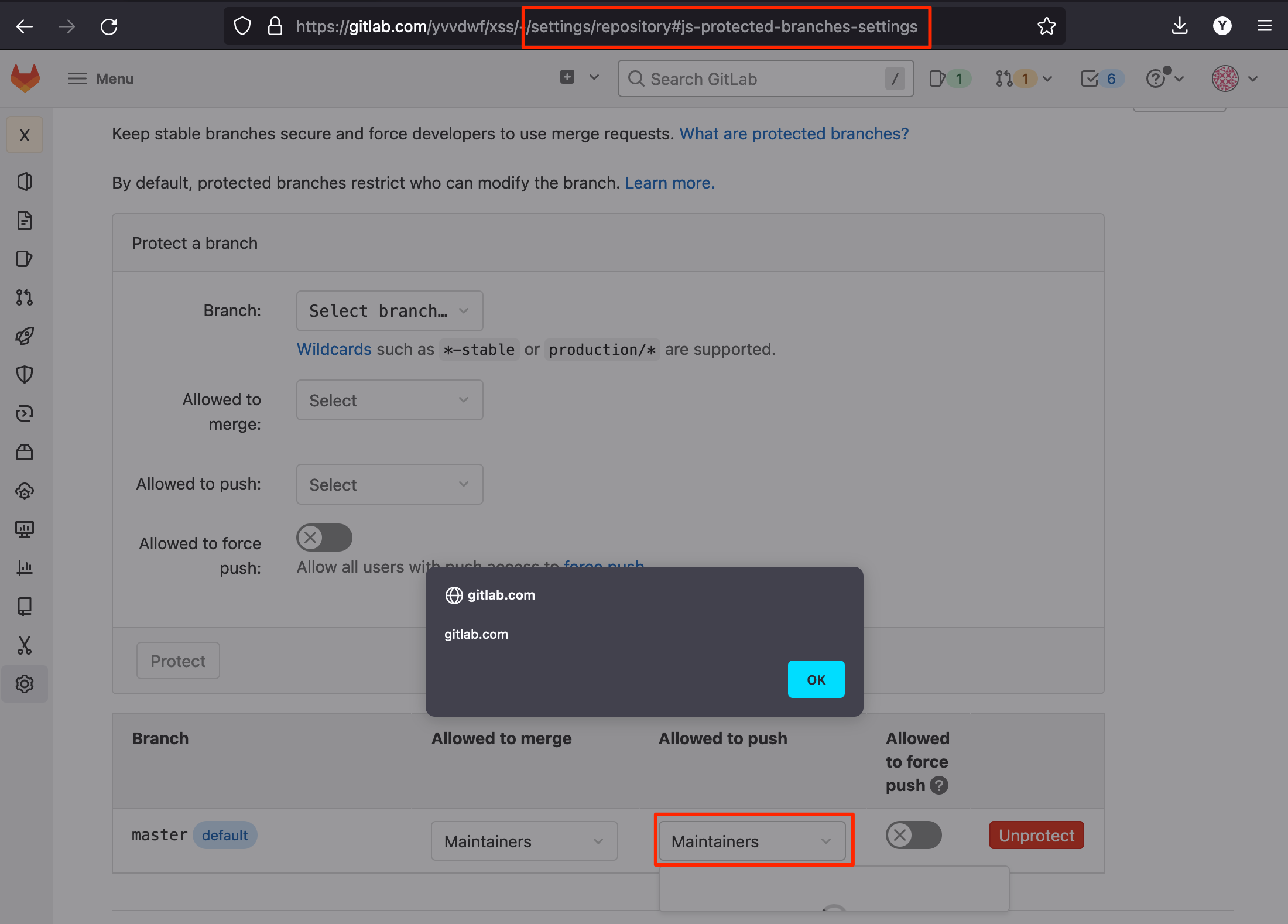Toggle force push switch for master branch

click(x=913, y=835)
